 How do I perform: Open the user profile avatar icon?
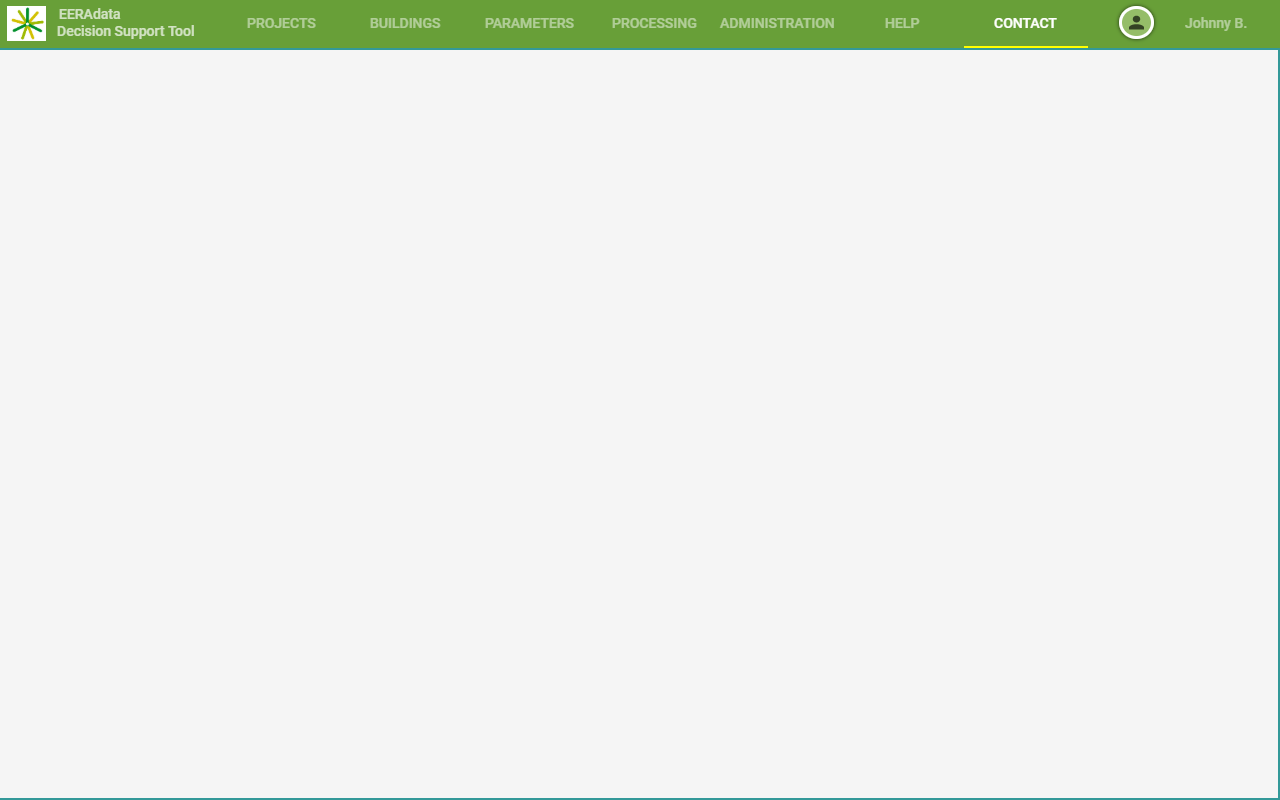click(1136, 23)
